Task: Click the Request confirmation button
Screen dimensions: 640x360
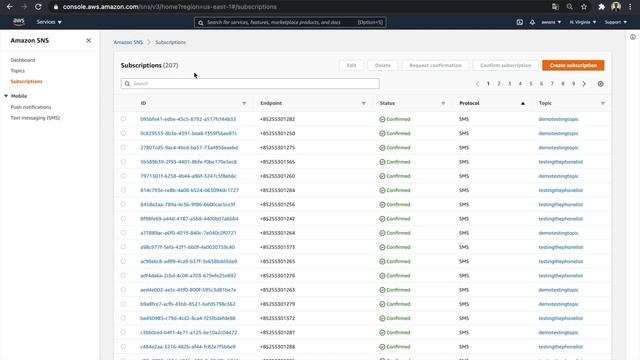Action: [435, 65]
